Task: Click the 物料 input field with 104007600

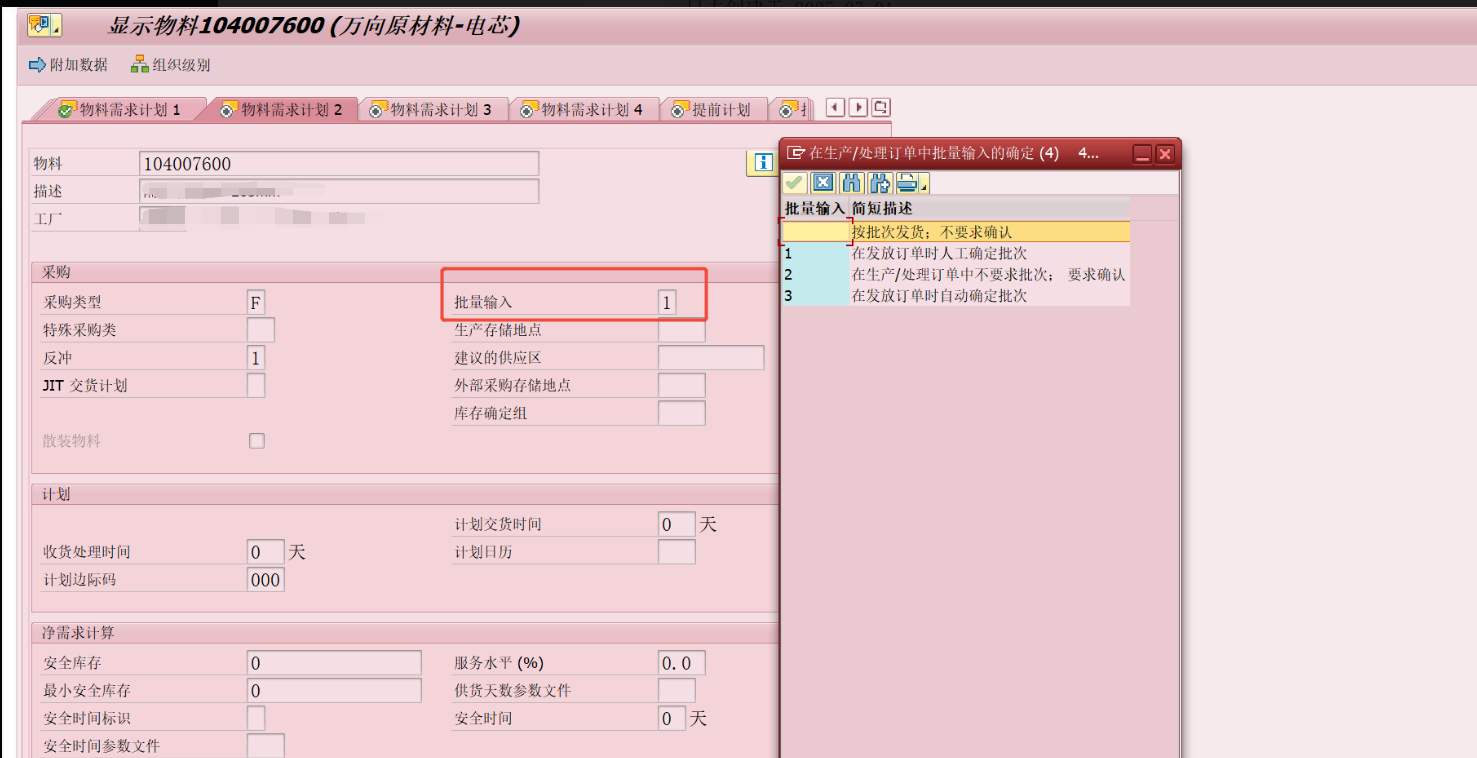Action: point(339,164)
